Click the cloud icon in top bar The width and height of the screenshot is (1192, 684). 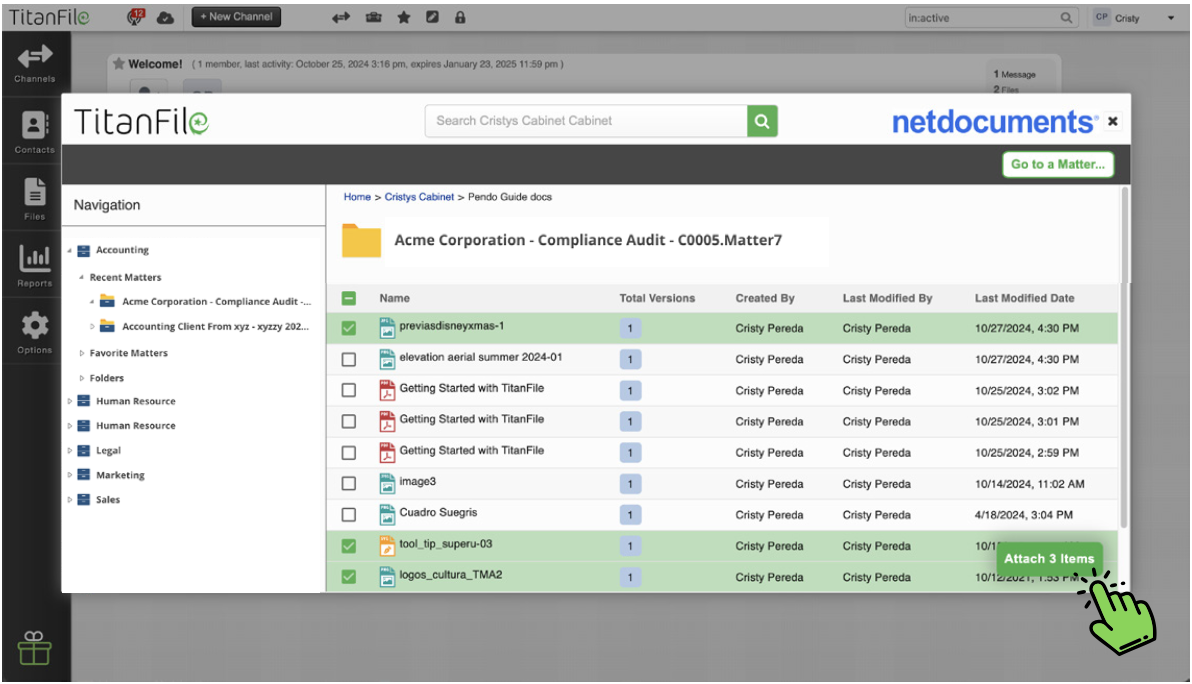coord(165,17)
